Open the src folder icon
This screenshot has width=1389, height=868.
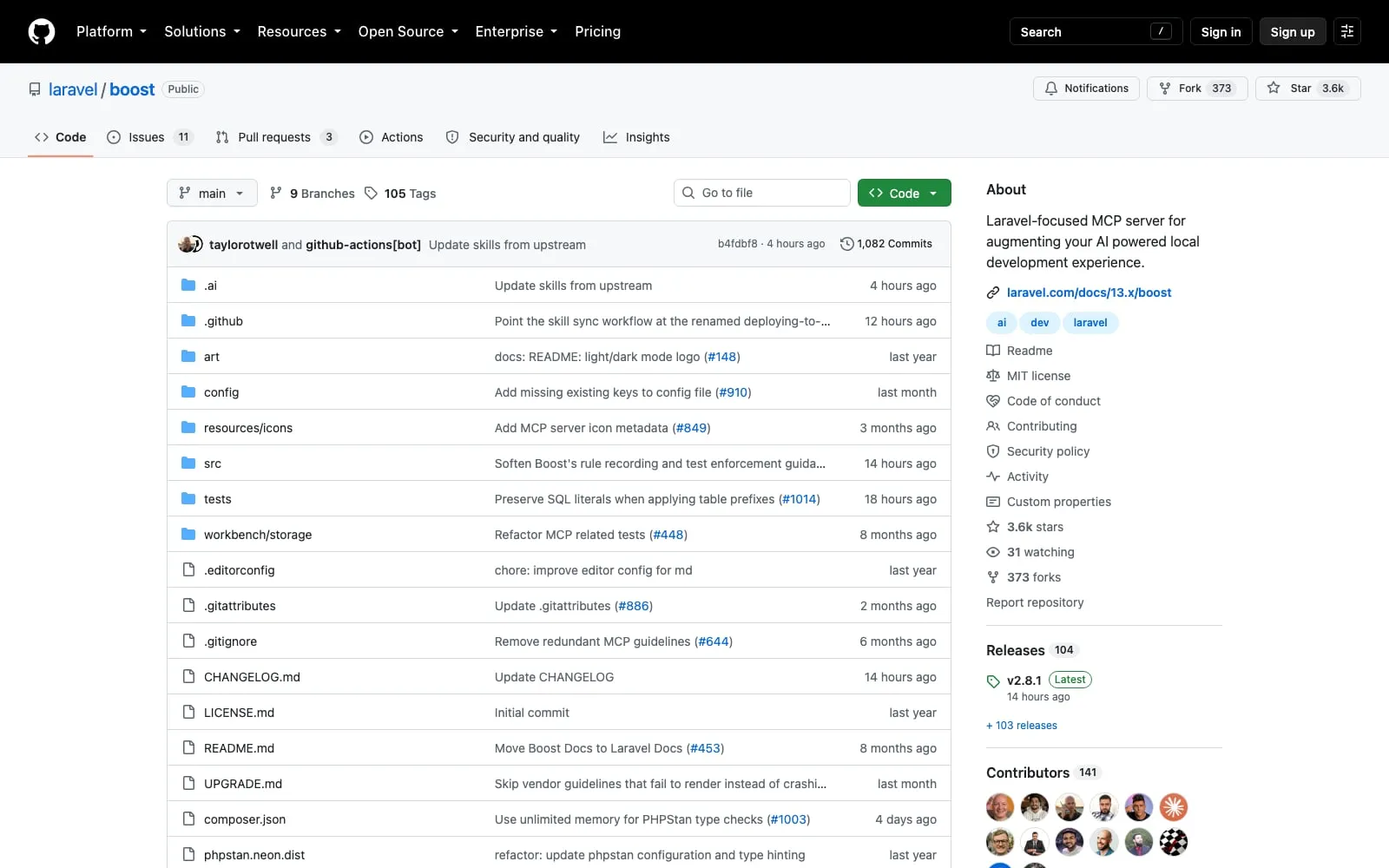pos(188,463)
